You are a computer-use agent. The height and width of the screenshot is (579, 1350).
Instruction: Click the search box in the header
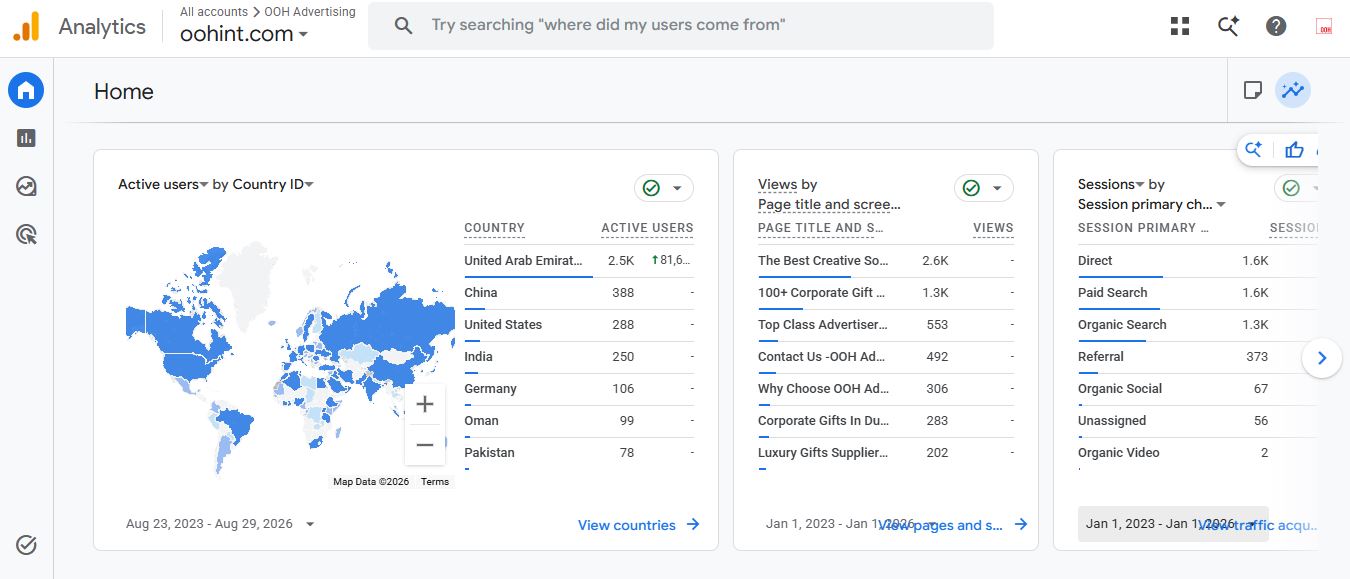click(681, 26)
